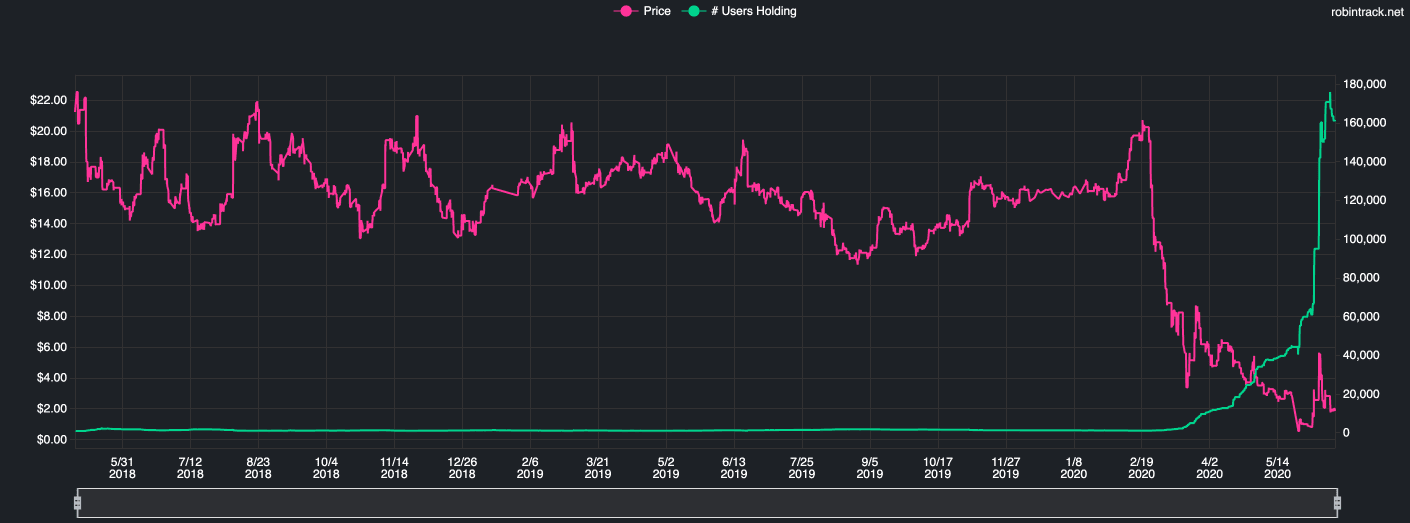The height and width of the screenshot is (523, 1410).
Task: Click the robintrack.net label
Action: tap(1368, 12)
